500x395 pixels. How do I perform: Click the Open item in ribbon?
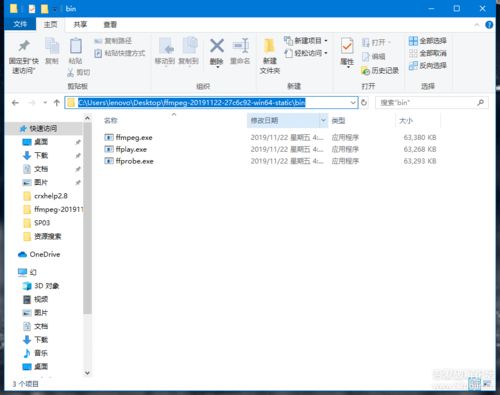click(376, 43)
